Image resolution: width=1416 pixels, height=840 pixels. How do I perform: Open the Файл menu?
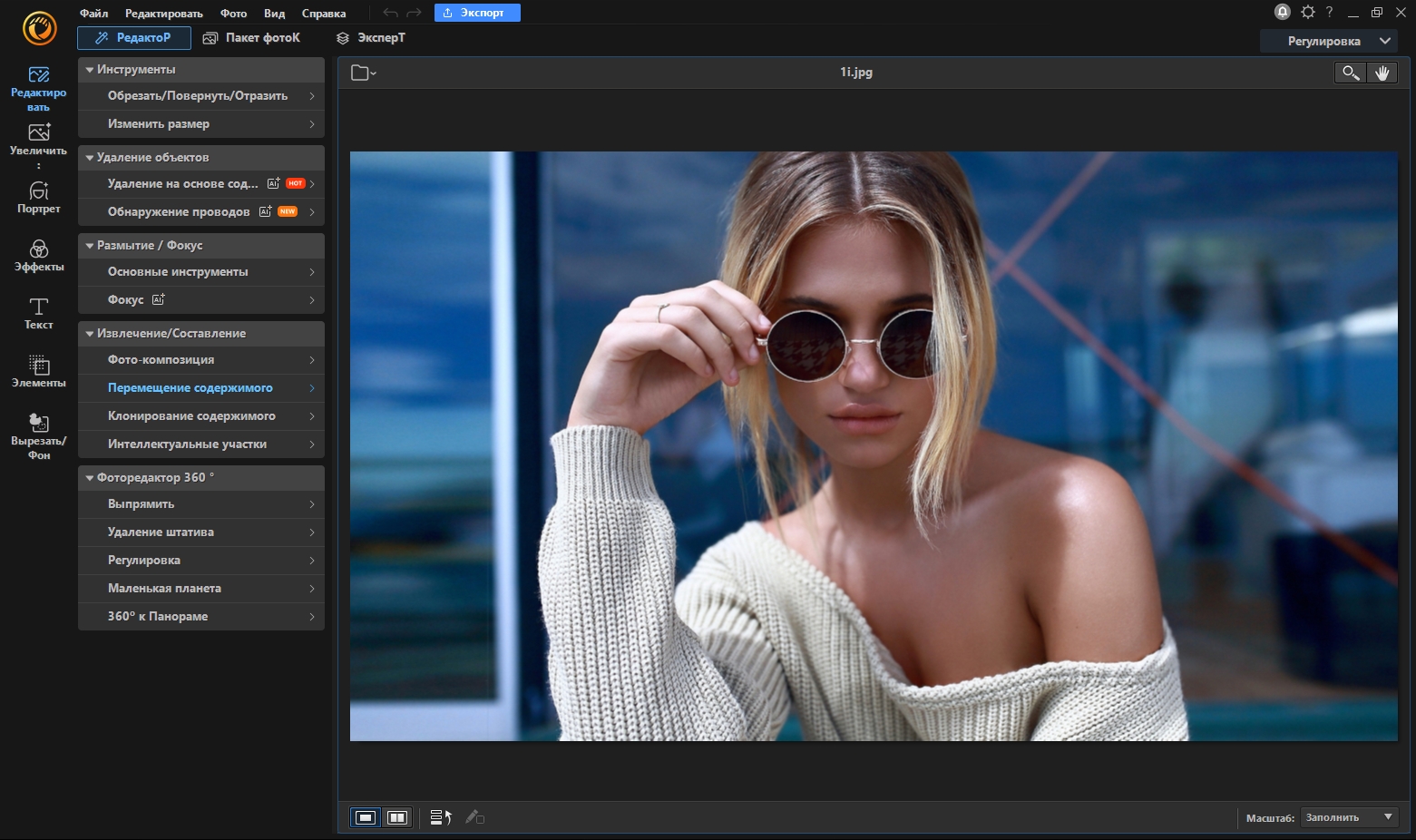93,13
